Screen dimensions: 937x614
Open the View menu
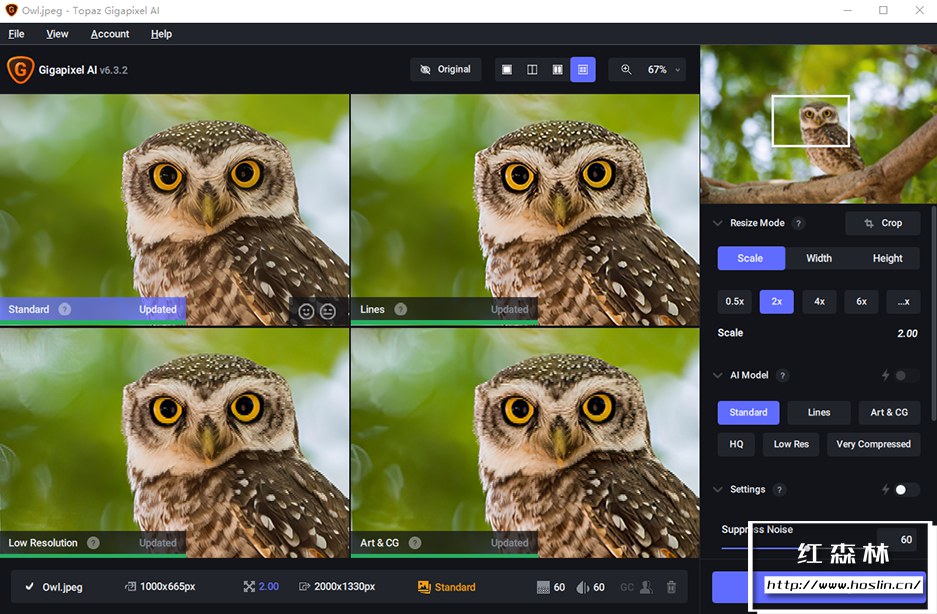tap(57, 34)
